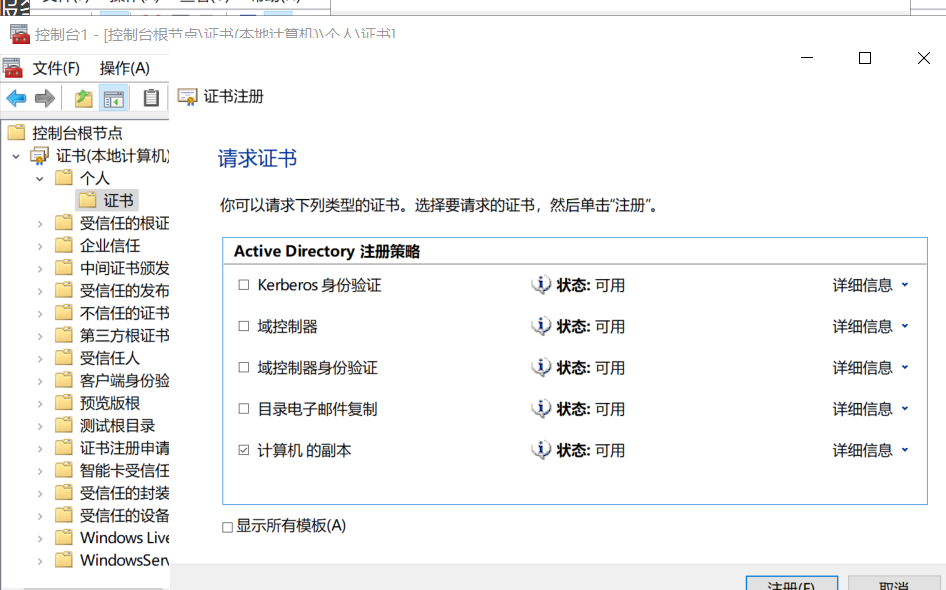Click the gray Forward arrow in toolbar
946x590 pixels.
pyautogui.click(x=45, y=98)
